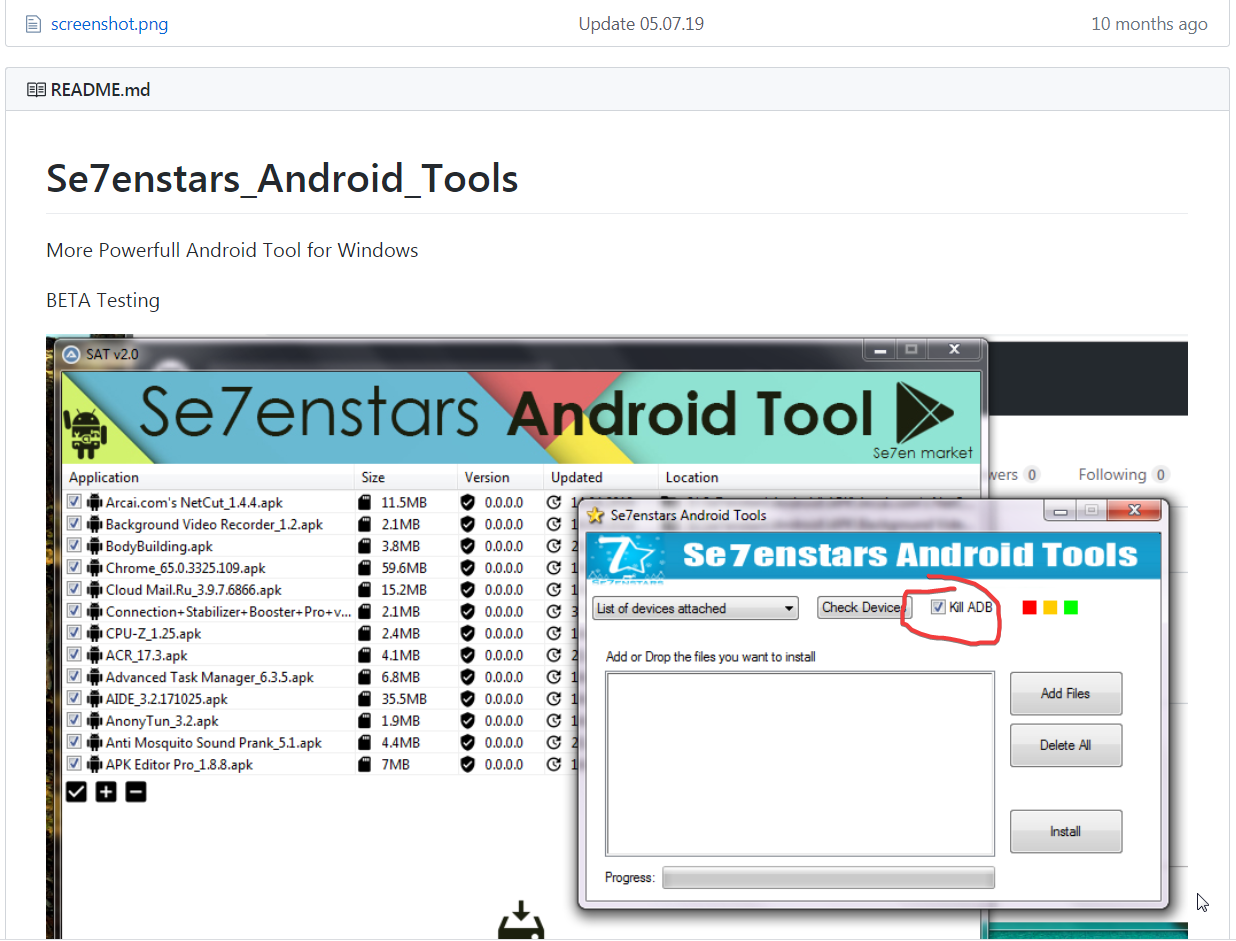Viewport: 1236px width, 941px height.
Task: Select the Advanced Task Manager_6.3.5.apk row
Action: 321,677
